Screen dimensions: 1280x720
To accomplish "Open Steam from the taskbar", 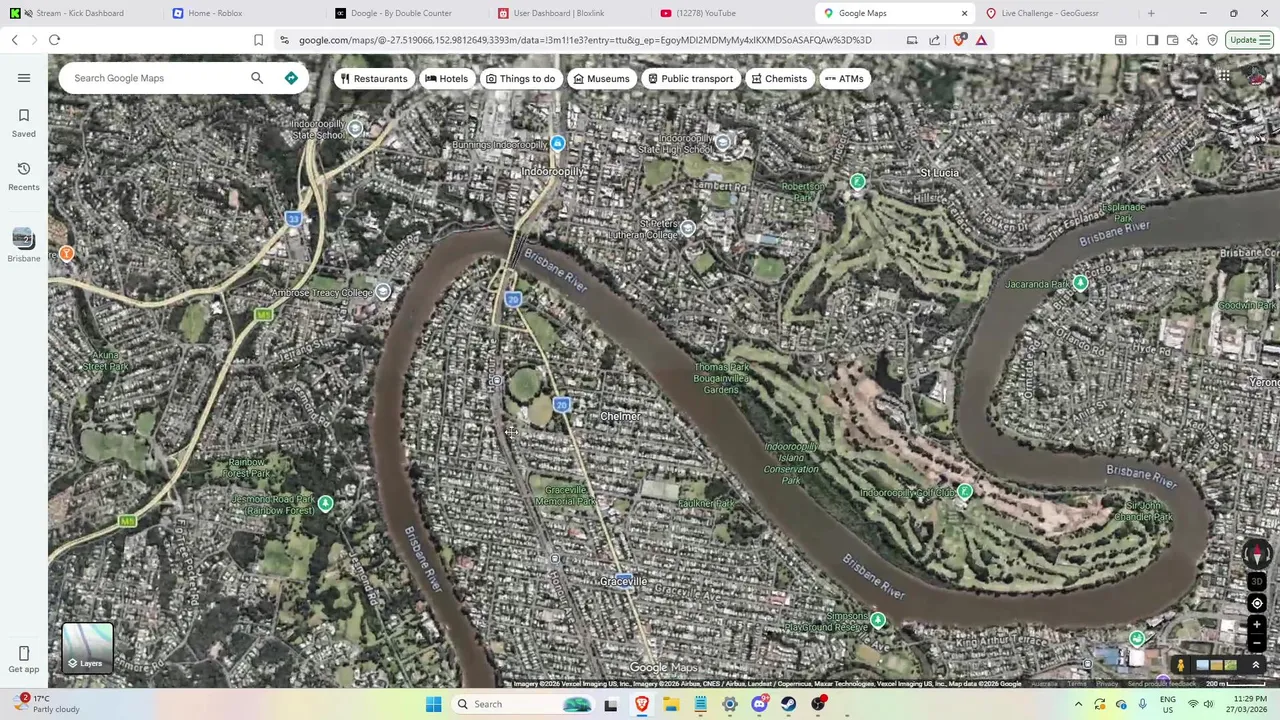I will point(789,704).
